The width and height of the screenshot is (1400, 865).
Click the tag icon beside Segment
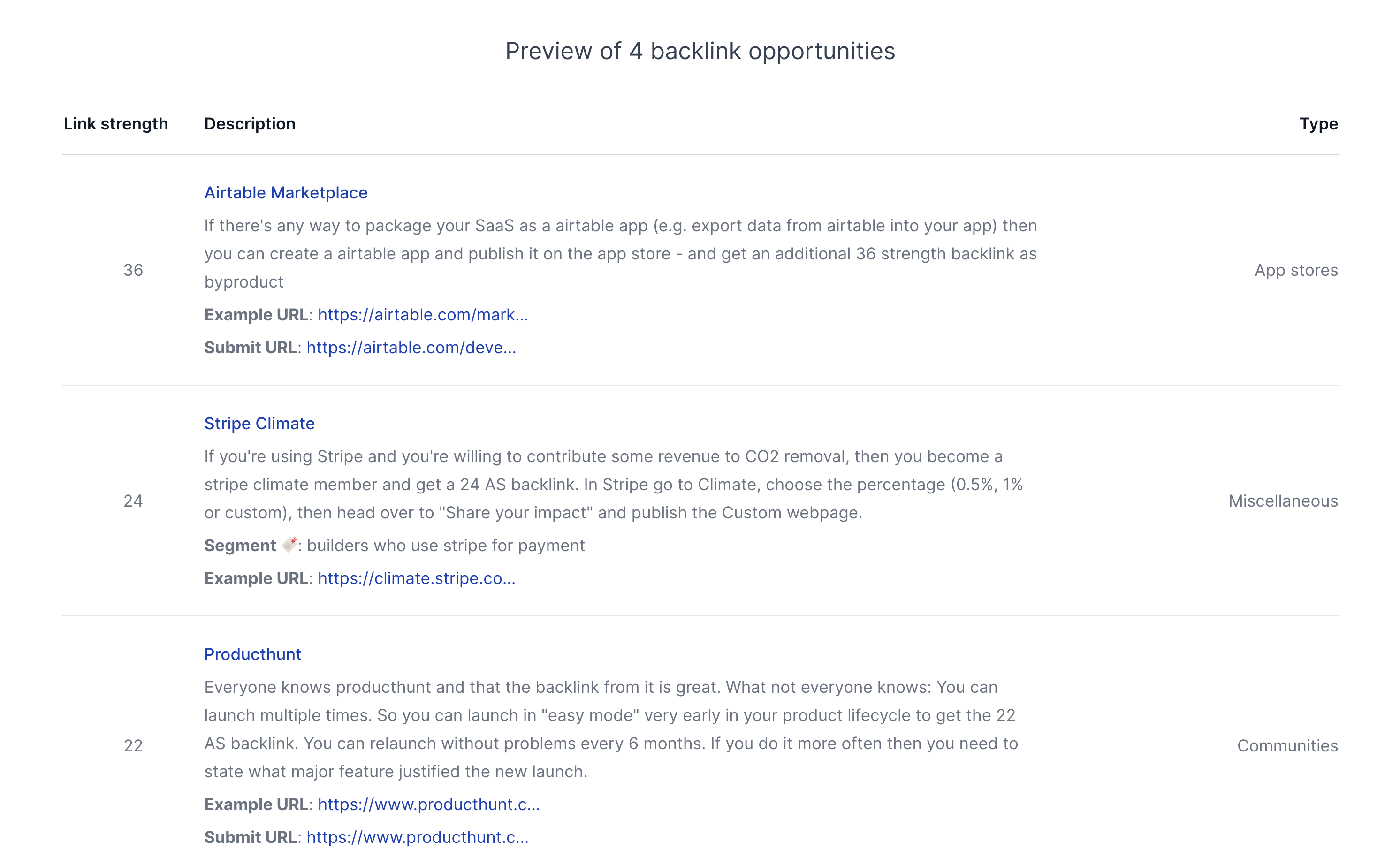coord(289,545)
